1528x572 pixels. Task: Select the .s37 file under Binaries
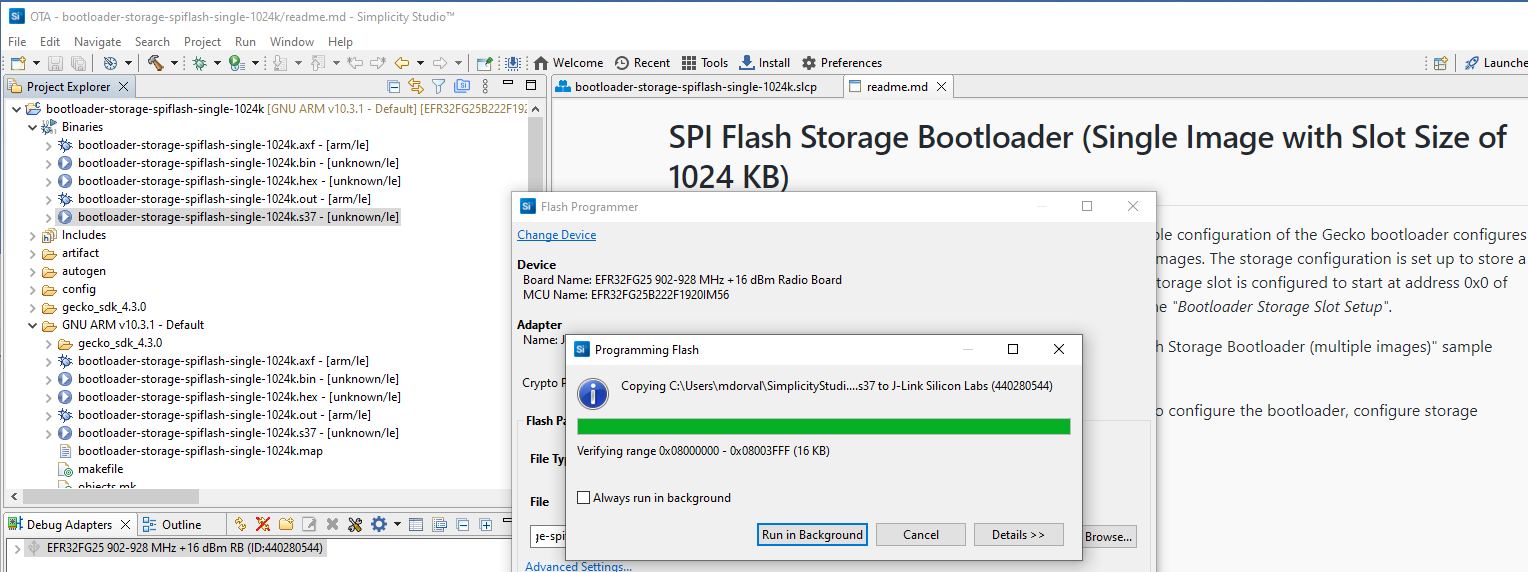pyautogui.click(x=239, y=217)
